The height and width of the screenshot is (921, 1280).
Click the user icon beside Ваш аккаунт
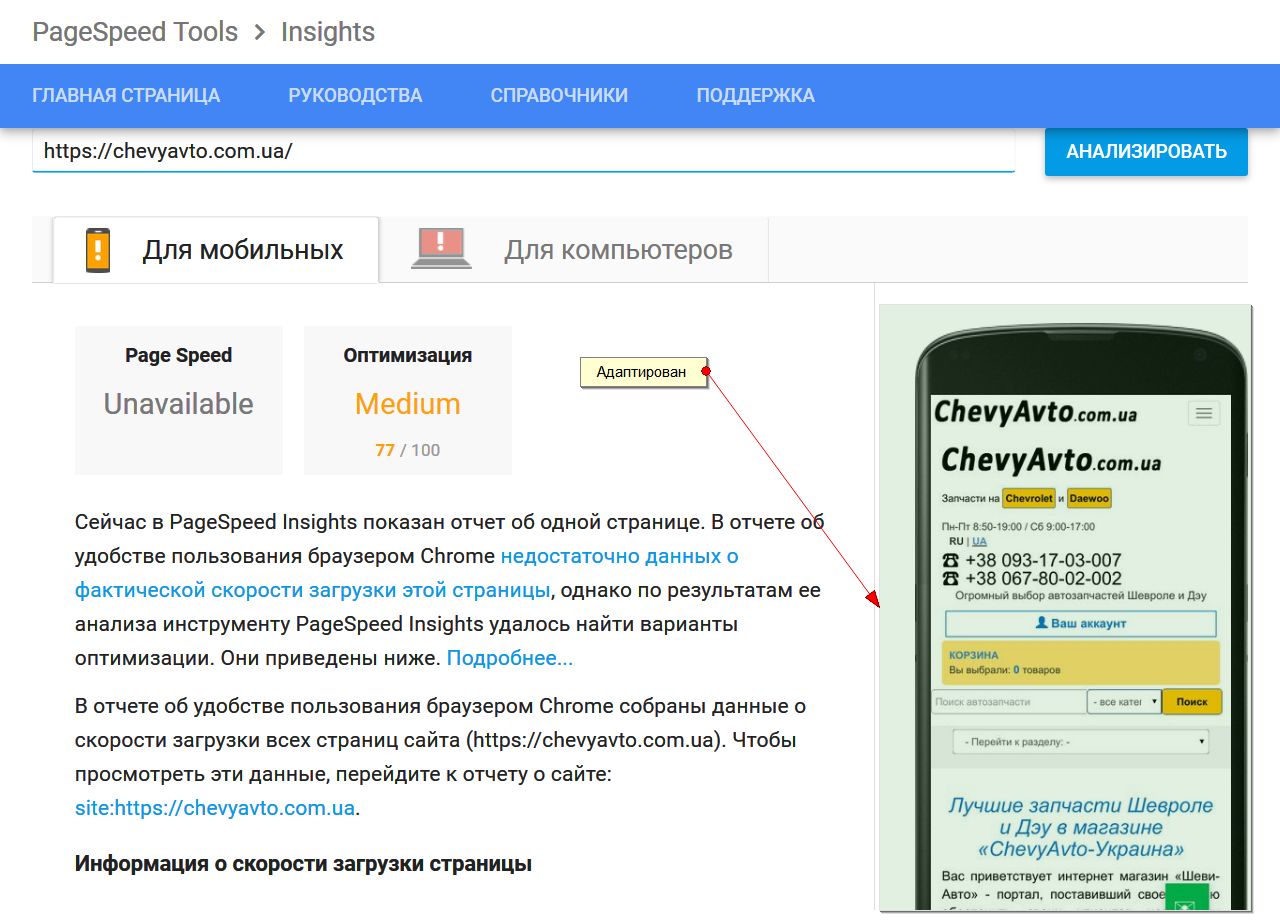1041,623
